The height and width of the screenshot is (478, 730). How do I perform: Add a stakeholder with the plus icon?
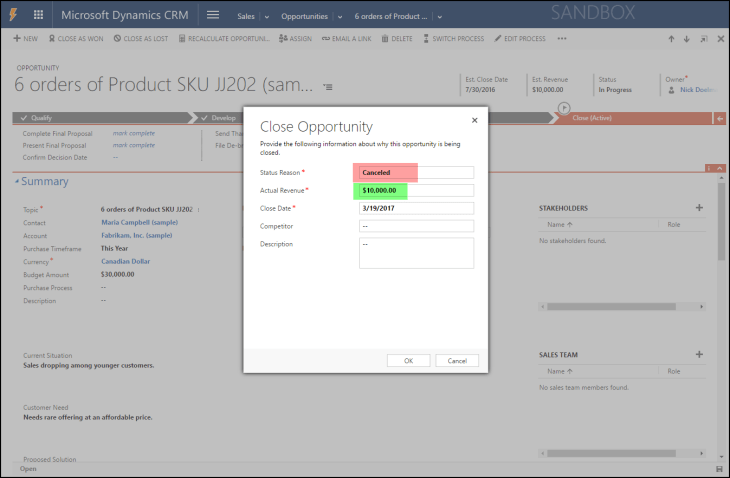[x=699, y=208]
